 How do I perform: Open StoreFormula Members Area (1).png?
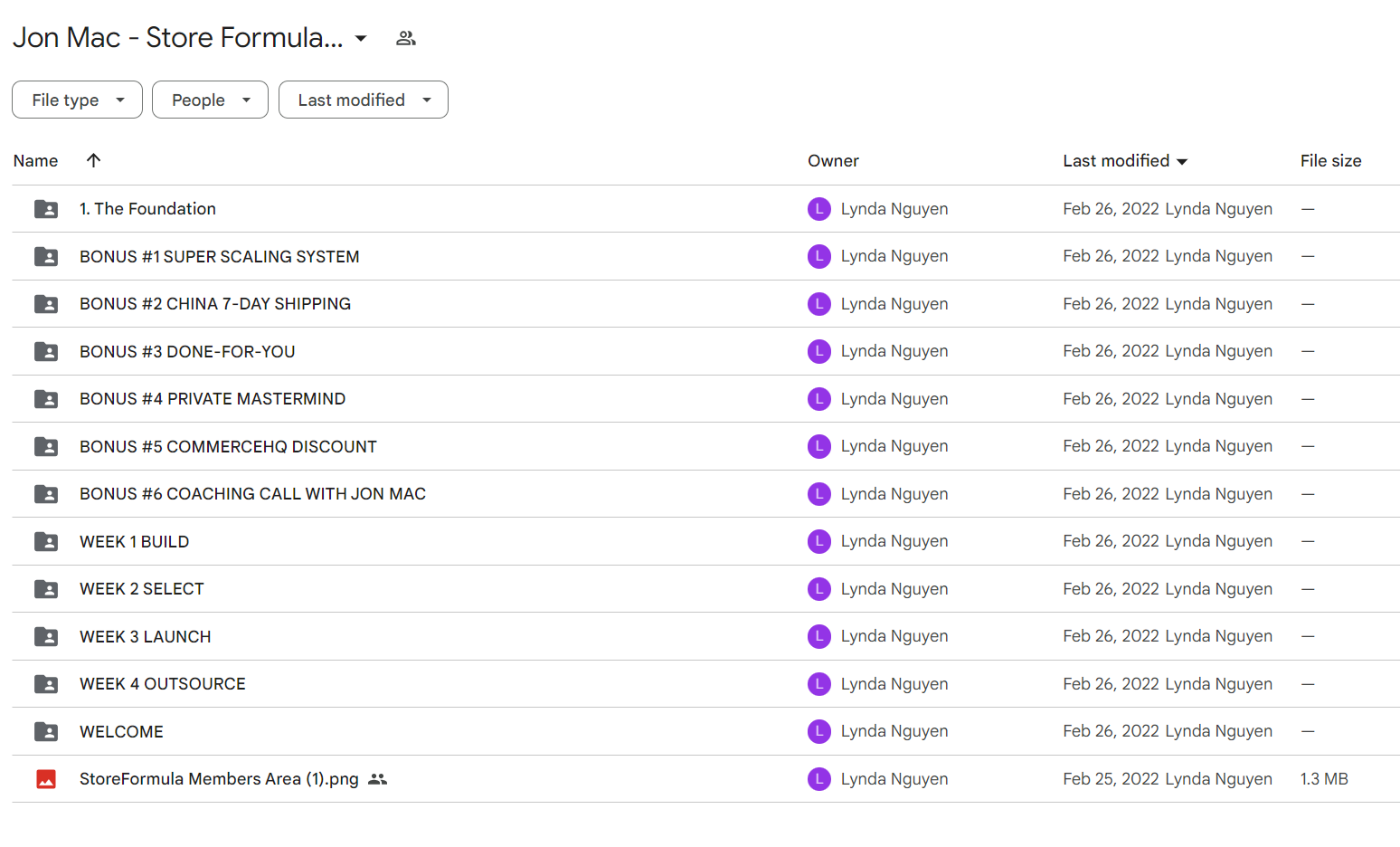[x=219, y=779]
